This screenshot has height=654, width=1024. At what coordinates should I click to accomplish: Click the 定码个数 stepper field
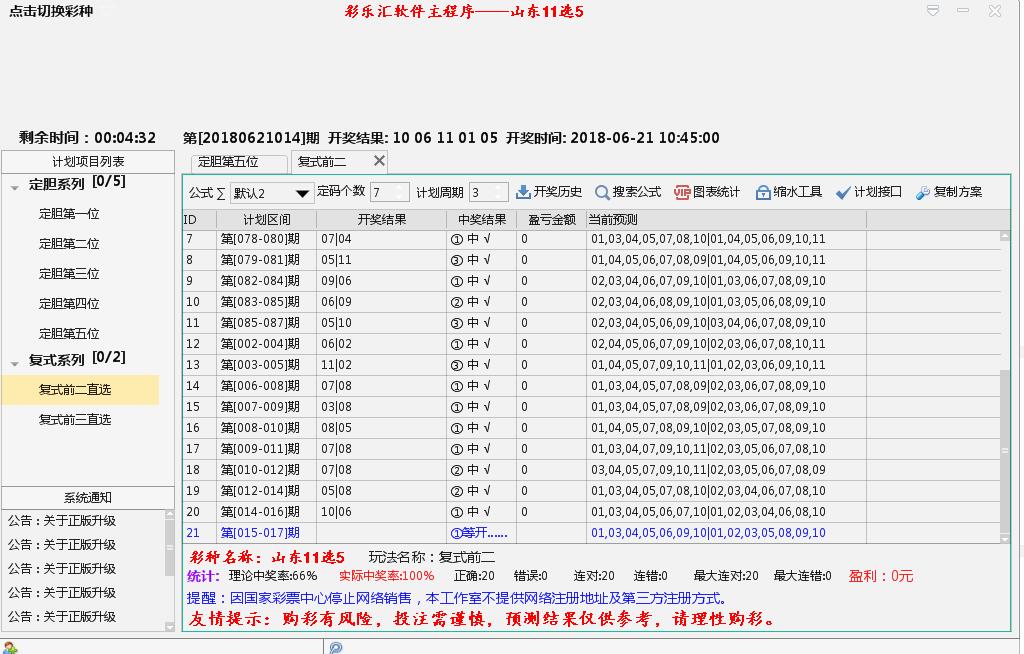(x=389, y=192)
